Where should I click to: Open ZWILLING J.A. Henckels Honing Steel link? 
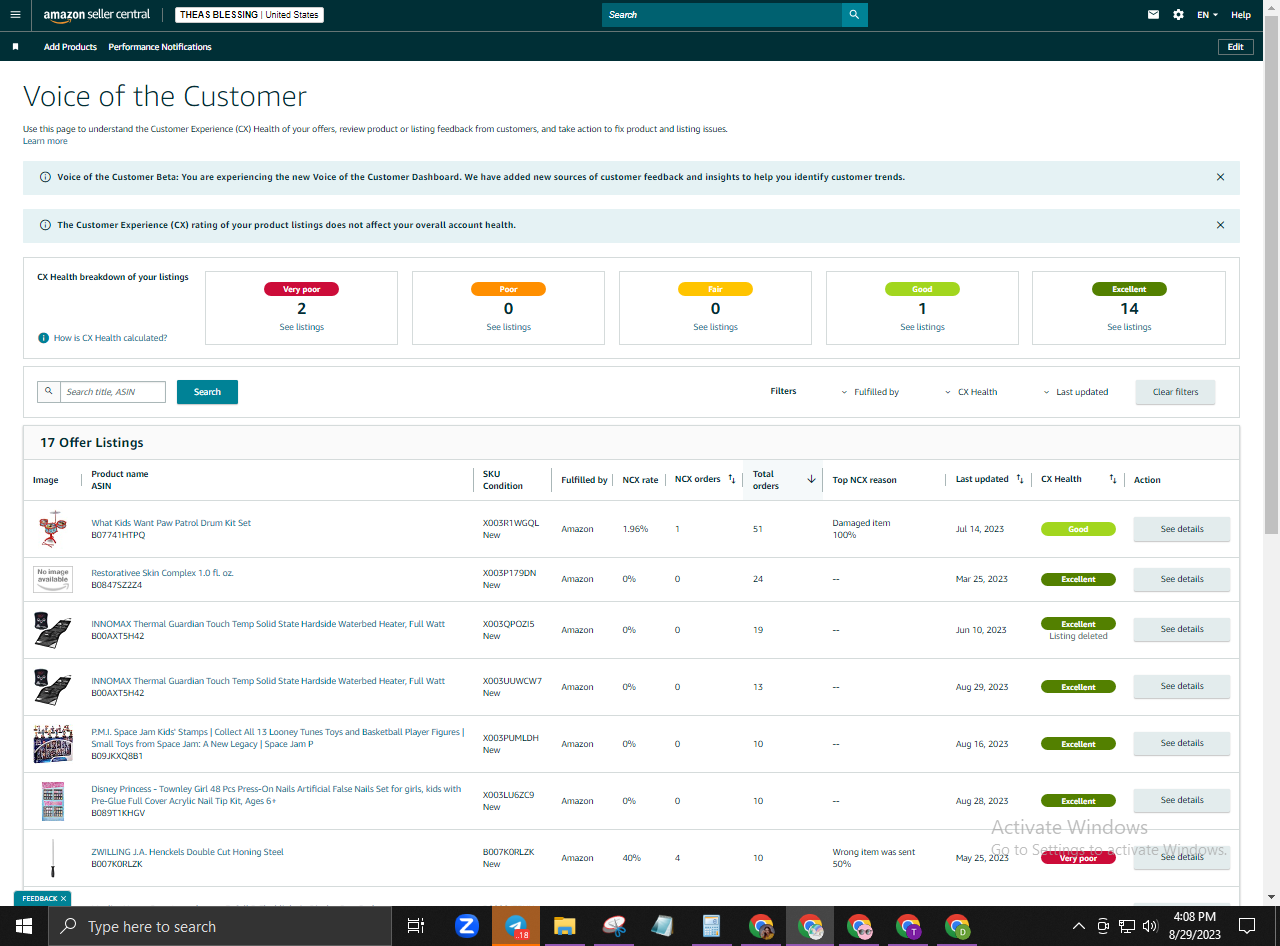pos(187,852)
